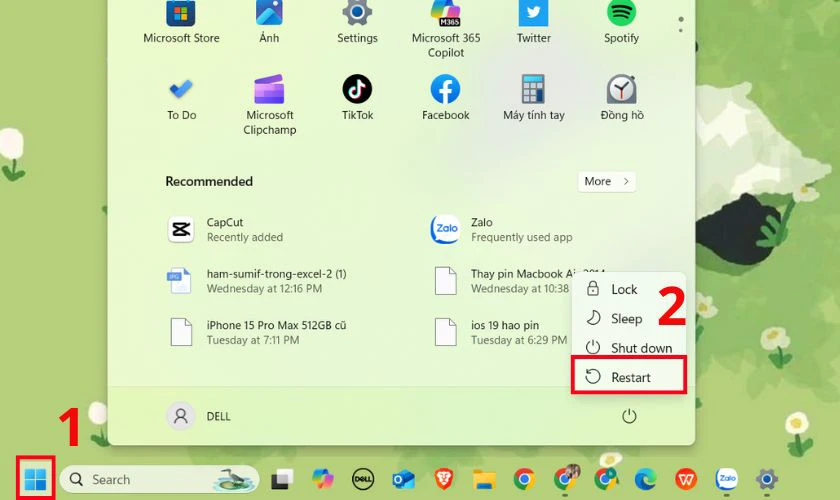Launch Microsoft 365 Copilot
This screenshot has height=500, width=840.
tap(446, 29)
